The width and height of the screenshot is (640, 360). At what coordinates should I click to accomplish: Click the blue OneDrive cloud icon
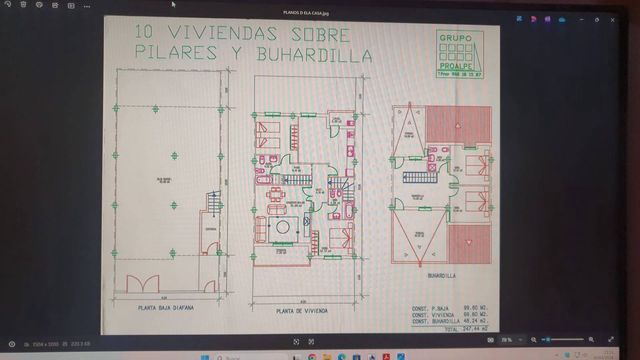562,20
